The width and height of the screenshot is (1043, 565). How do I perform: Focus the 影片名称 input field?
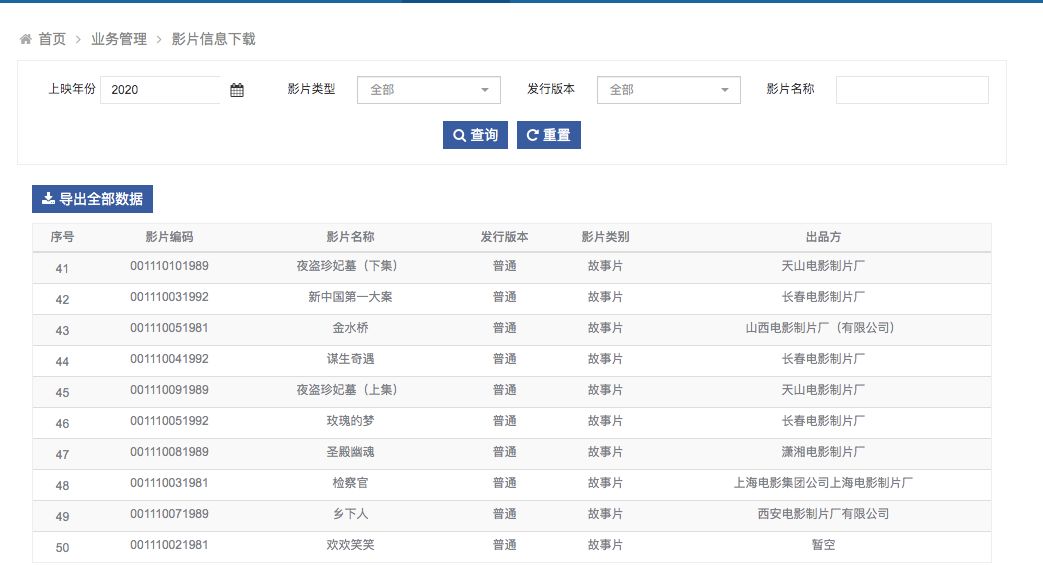[x=912, y=90]
